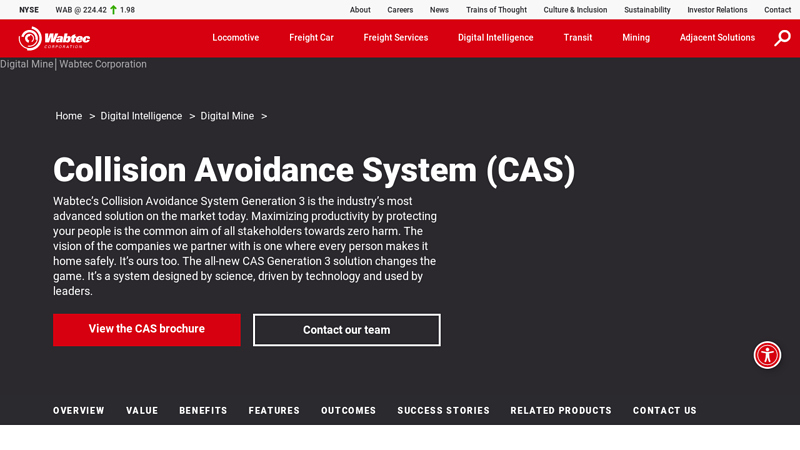
Task: Open the Sustainability link
Action: click(x=647, y=10)
